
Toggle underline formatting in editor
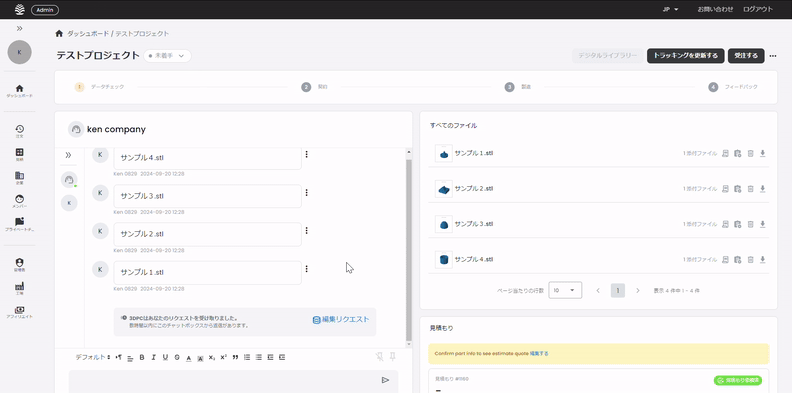click(x=165, y=357)
